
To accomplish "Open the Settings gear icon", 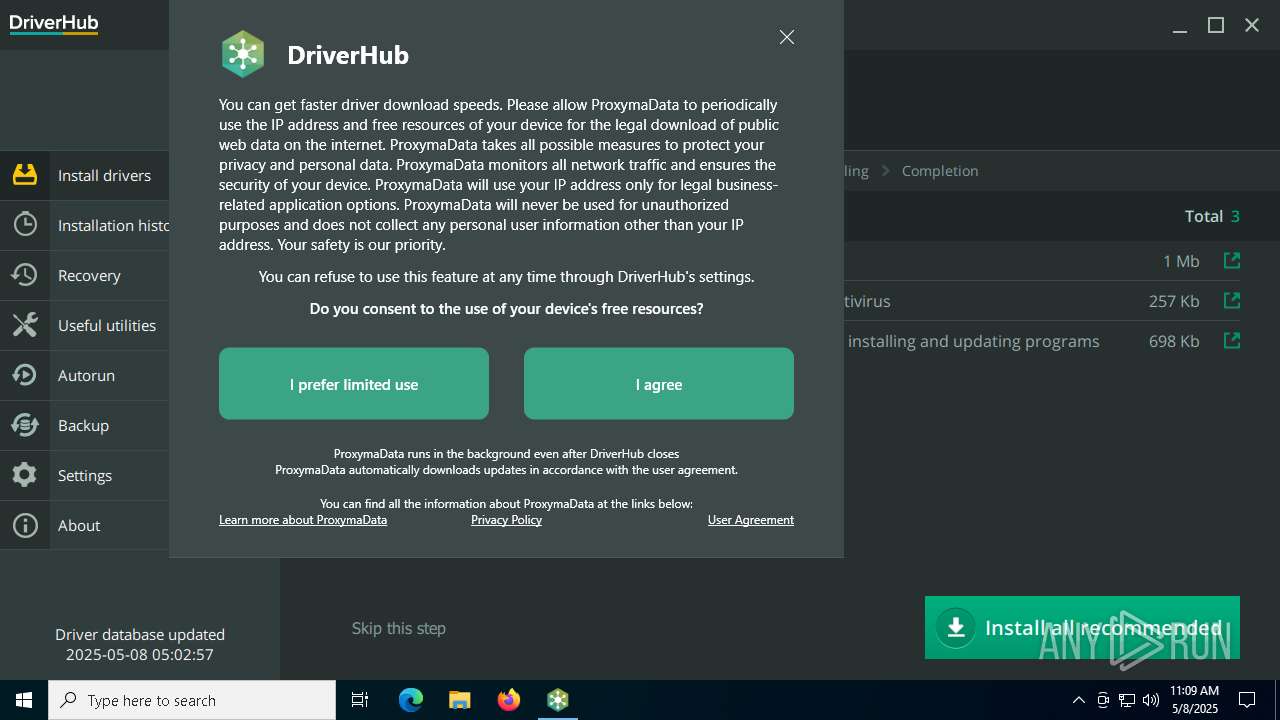I will tap(25, 475).
